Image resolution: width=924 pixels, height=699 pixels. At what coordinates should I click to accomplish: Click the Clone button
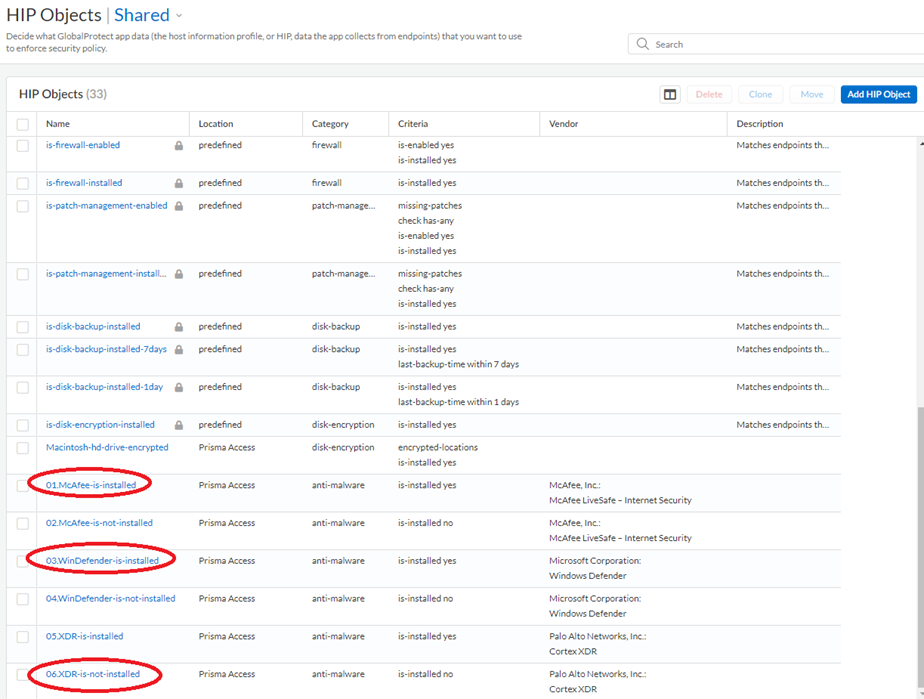[x=760, y=94]
